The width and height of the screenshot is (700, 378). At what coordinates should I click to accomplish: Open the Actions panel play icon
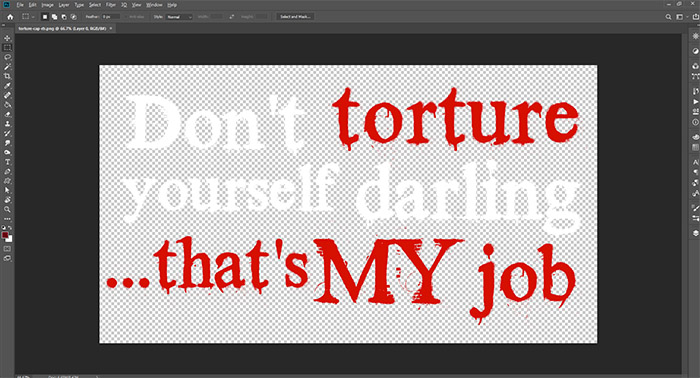click(x=695, y=102)
